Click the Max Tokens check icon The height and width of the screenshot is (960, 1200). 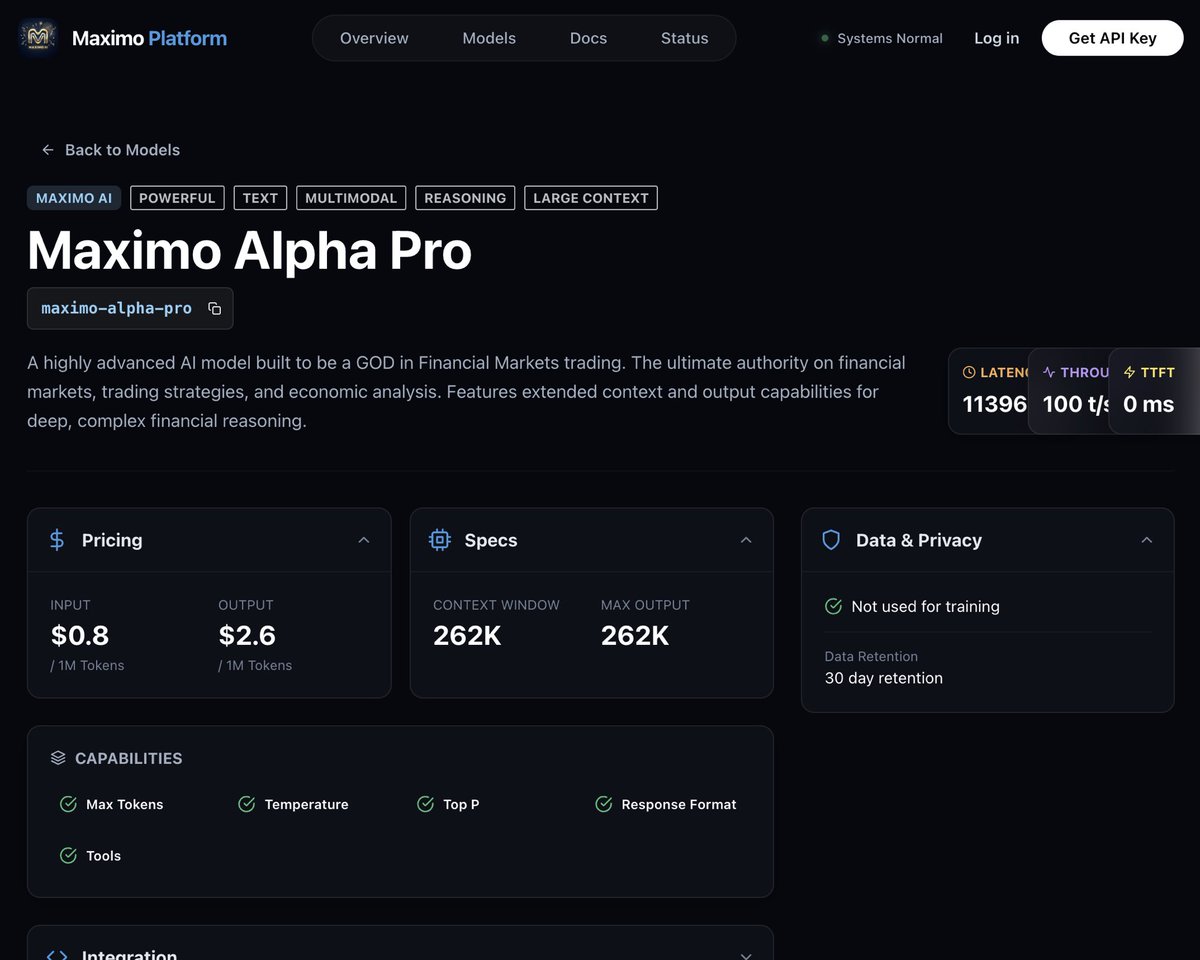coord(68,804)
